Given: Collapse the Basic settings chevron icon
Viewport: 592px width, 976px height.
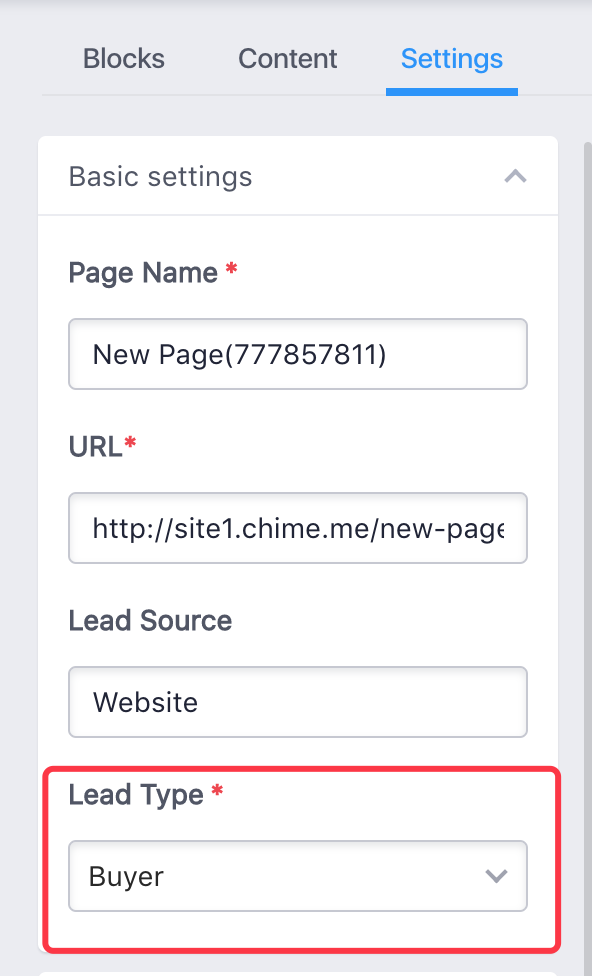Looking at the screenshot, I should (x=515, y=177).
